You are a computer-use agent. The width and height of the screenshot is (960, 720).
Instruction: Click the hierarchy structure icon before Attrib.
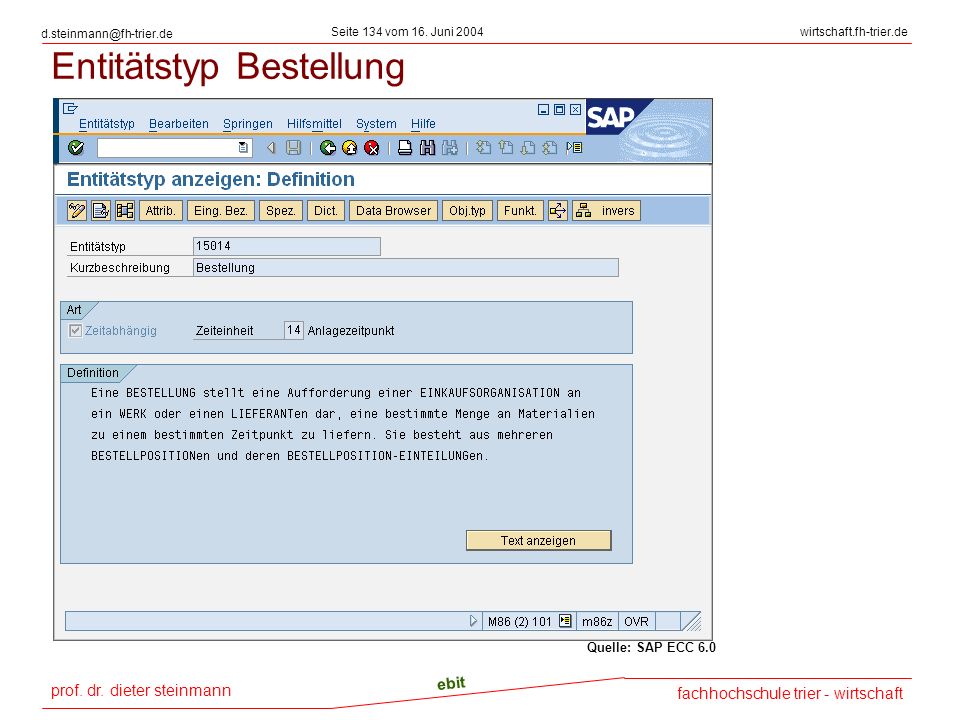[125, 211]
